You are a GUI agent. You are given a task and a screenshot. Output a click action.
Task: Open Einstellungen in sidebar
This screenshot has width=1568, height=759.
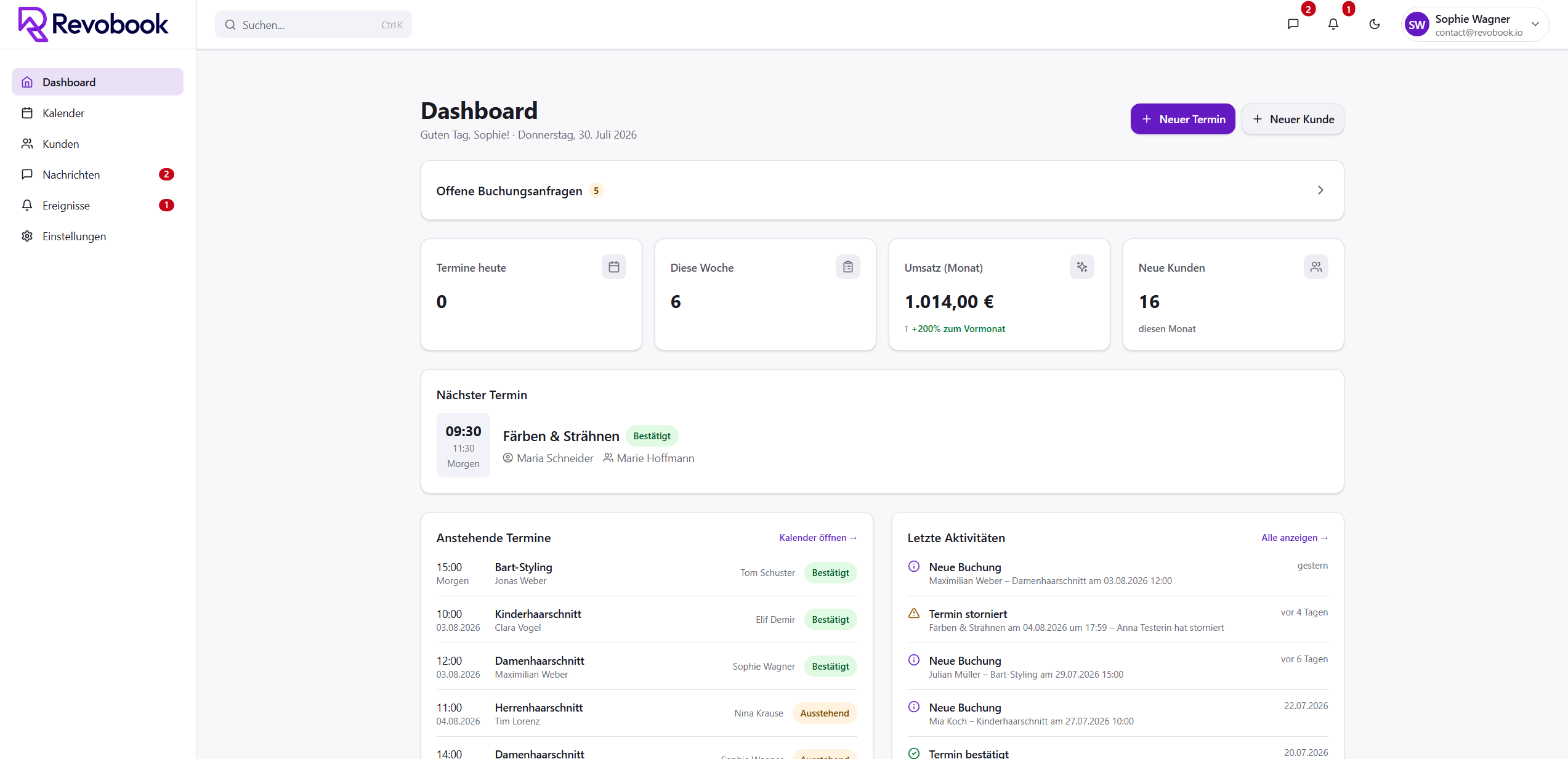pyautogui.click(x=97, y=236)
